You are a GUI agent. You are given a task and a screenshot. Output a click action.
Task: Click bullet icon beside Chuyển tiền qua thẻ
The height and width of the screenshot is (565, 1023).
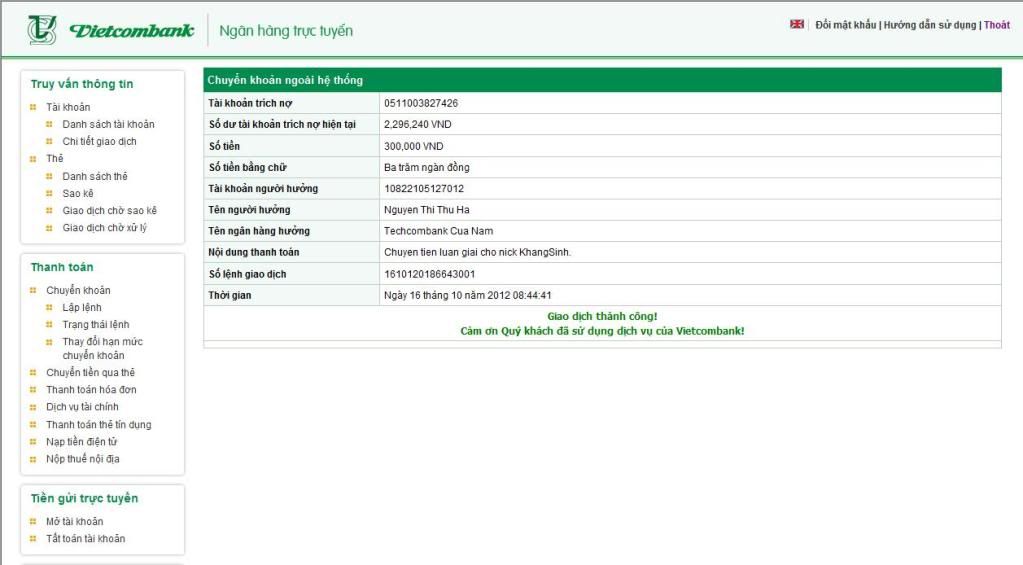coord(33,373)
